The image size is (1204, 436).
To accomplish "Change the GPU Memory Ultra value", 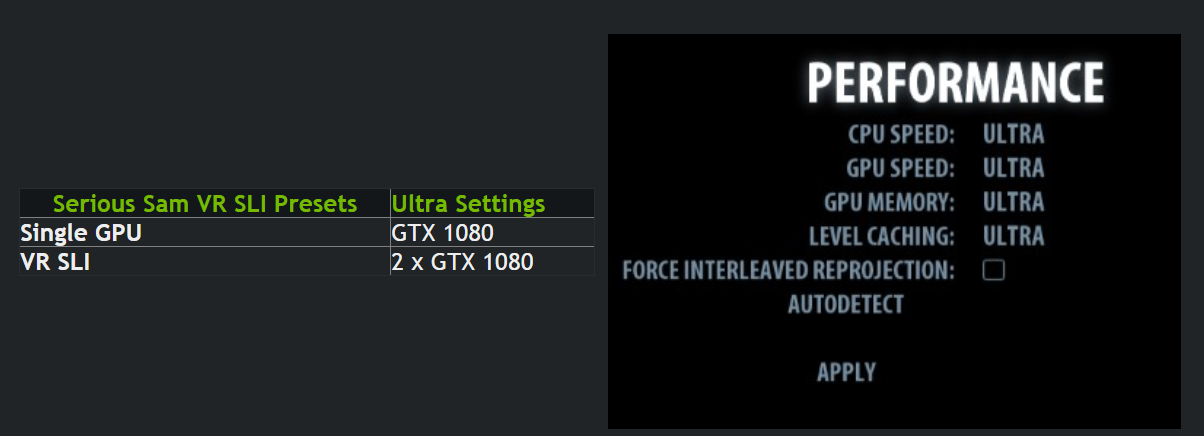I will tap(1013, 202).
